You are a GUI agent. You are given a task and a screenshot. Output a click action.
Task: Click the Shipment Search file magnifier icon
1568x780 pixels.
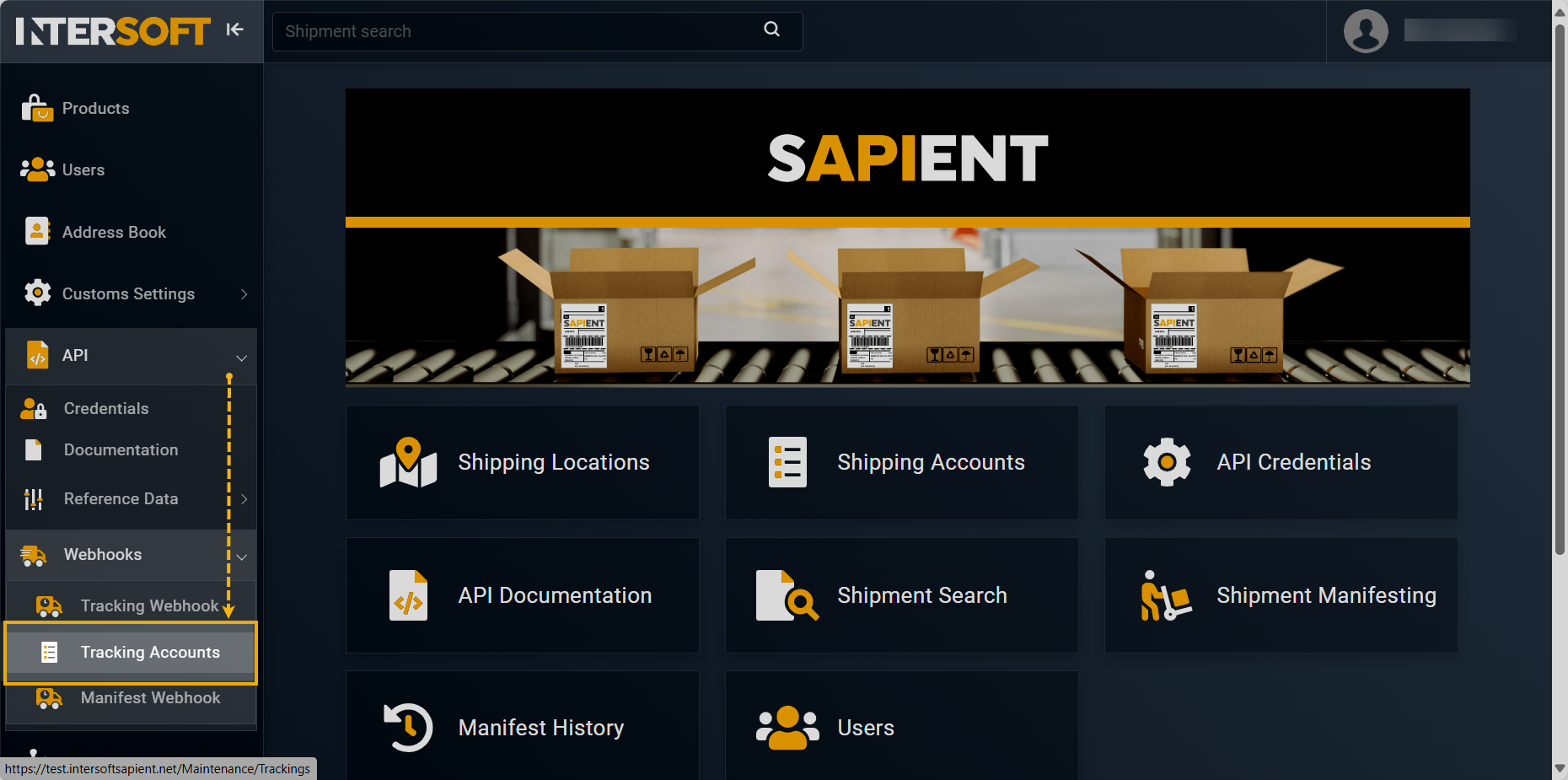787,595
